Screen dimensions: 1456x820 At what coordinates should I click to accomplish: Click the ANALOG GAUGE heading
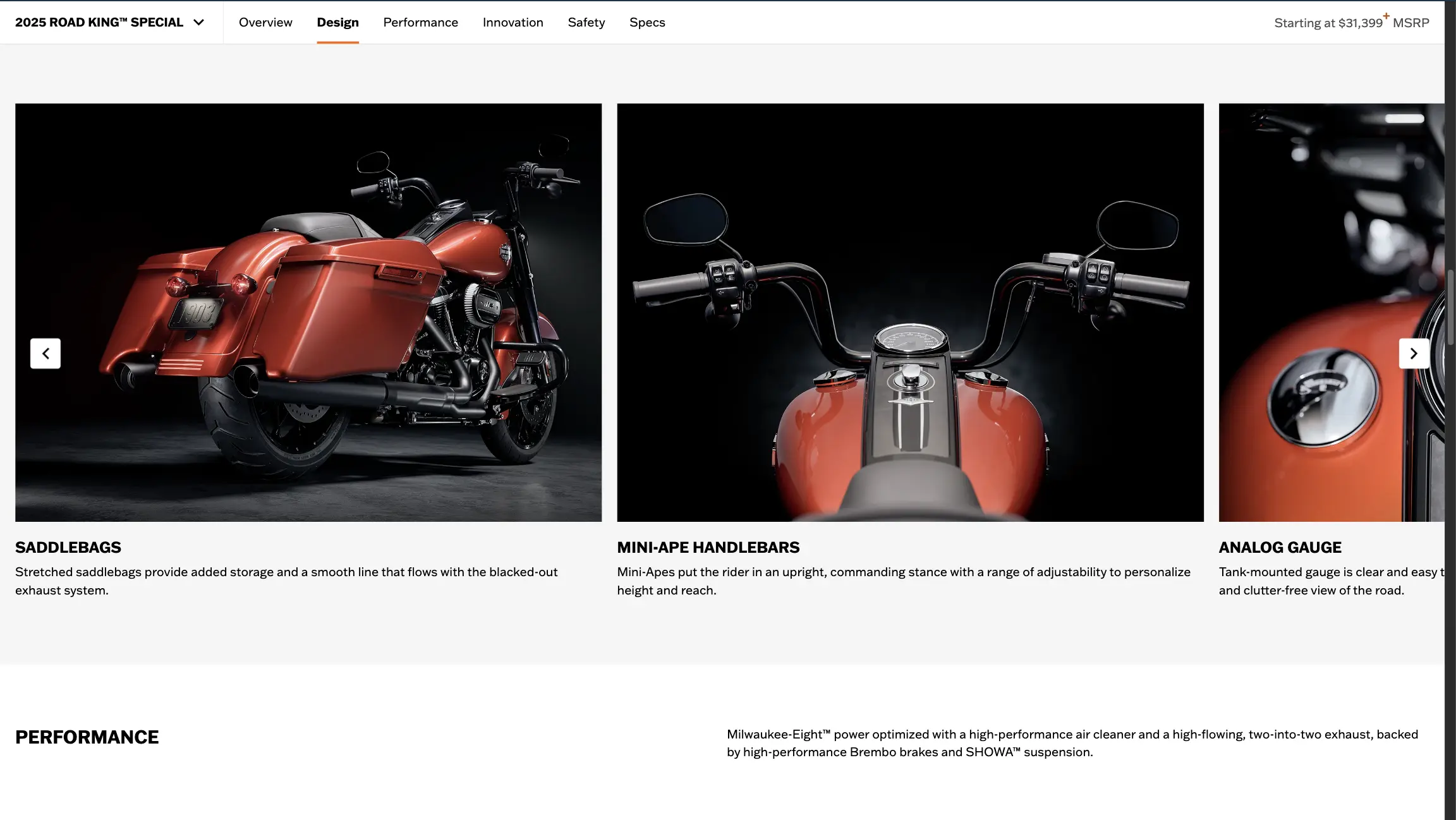pyautogui.click(x=1280, y=547)
